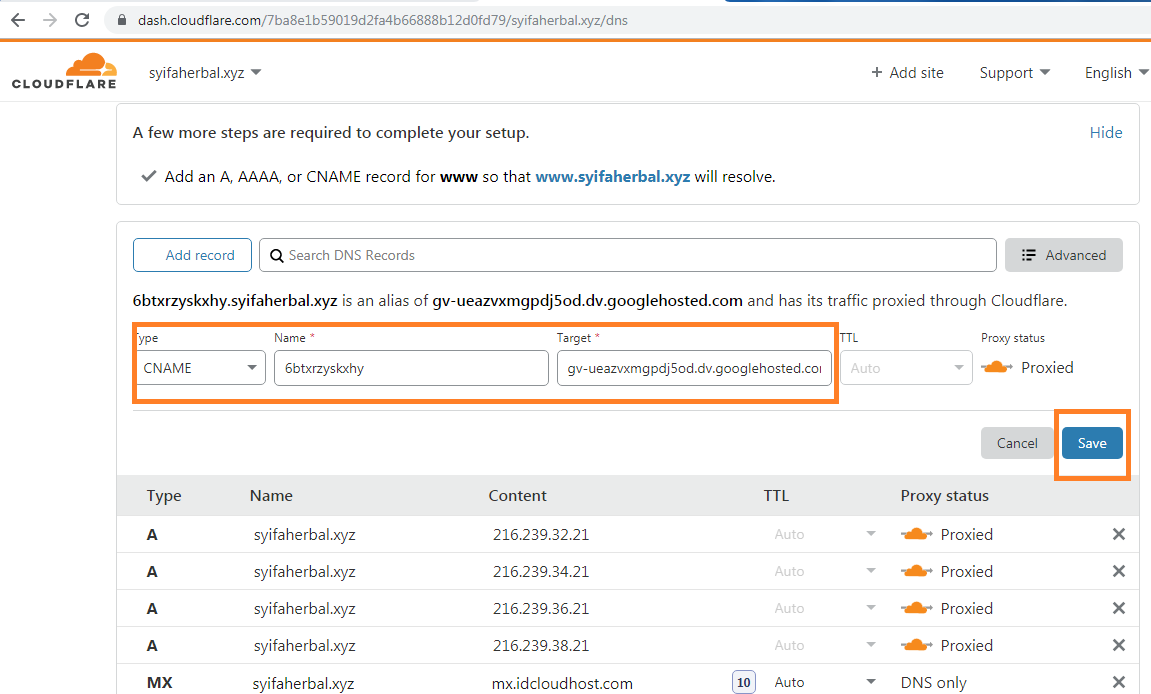Click the Type column header
Image resolution: width=1151 pixels, height=694 pixels.
pyautogui.click(x=164, y=496)
